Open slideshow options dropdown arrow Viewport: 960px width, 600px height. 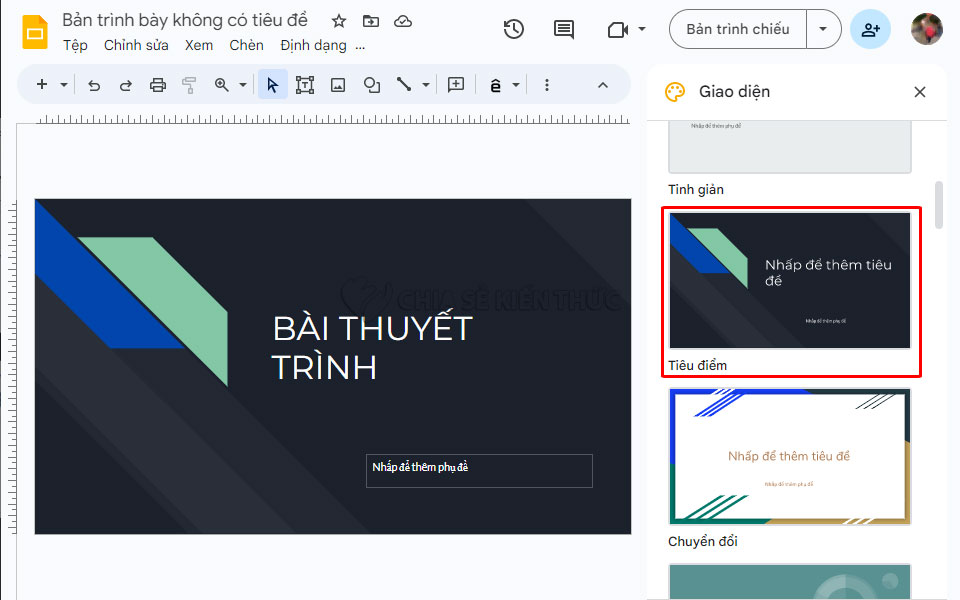coord(823,29)
